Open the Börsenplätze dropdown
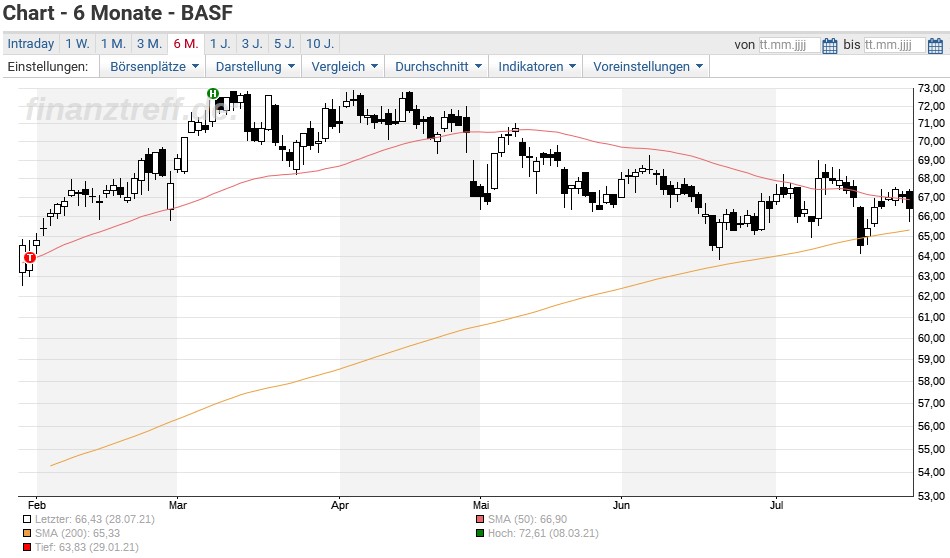This screenshot has width=950, height=558. click(154, 67)
